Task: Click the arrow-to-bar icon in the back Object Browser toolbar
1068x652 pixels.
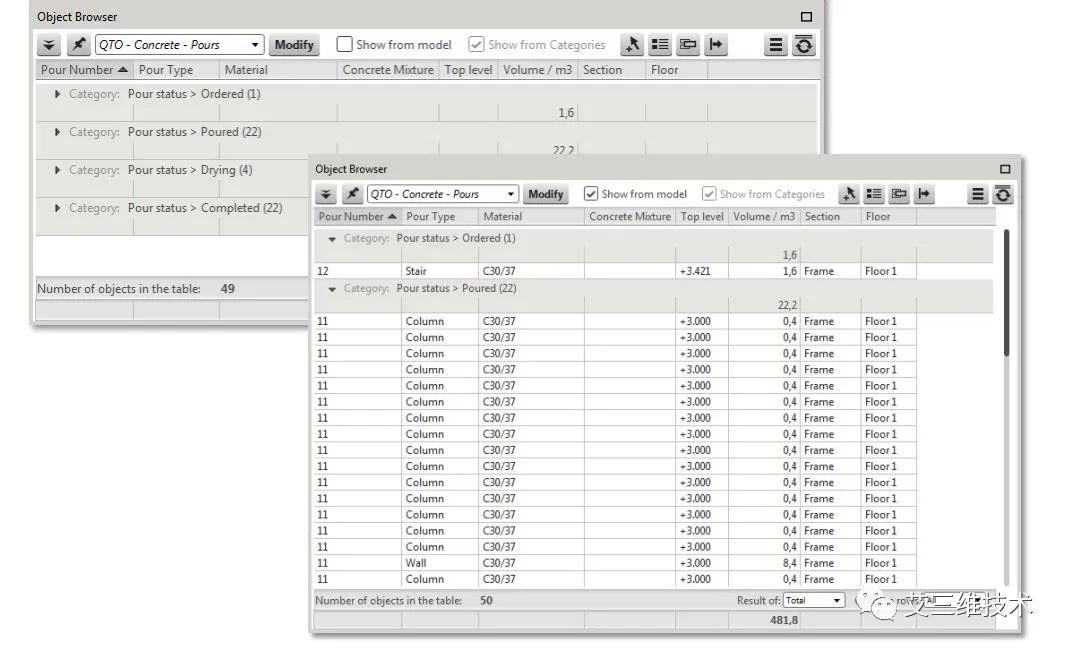Action: [715, 45]
